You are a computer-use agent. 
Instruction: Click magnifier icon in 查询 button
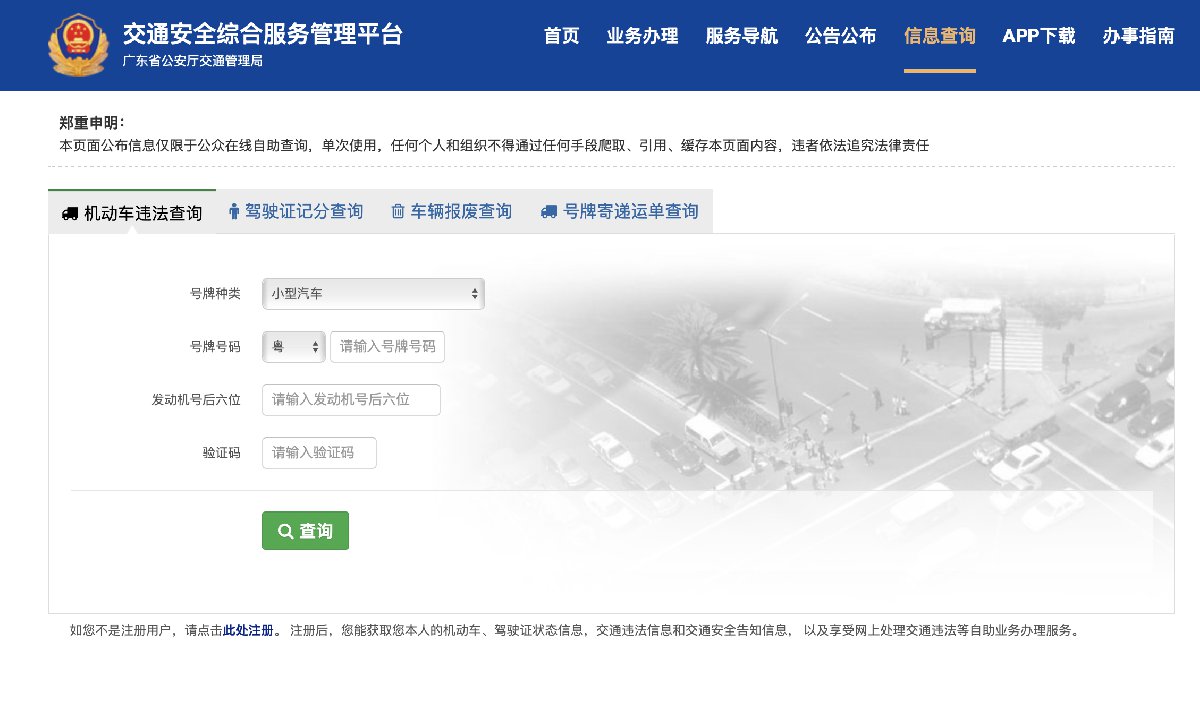click(x=285, y=531)
